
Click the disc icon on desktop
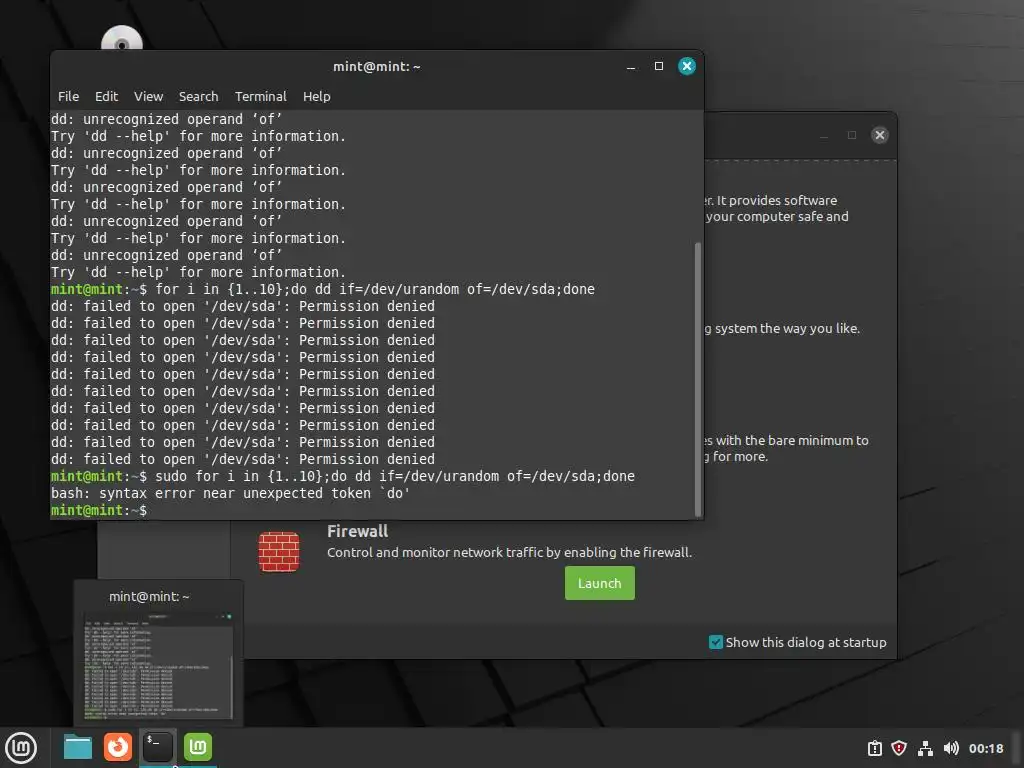(121, 39)
